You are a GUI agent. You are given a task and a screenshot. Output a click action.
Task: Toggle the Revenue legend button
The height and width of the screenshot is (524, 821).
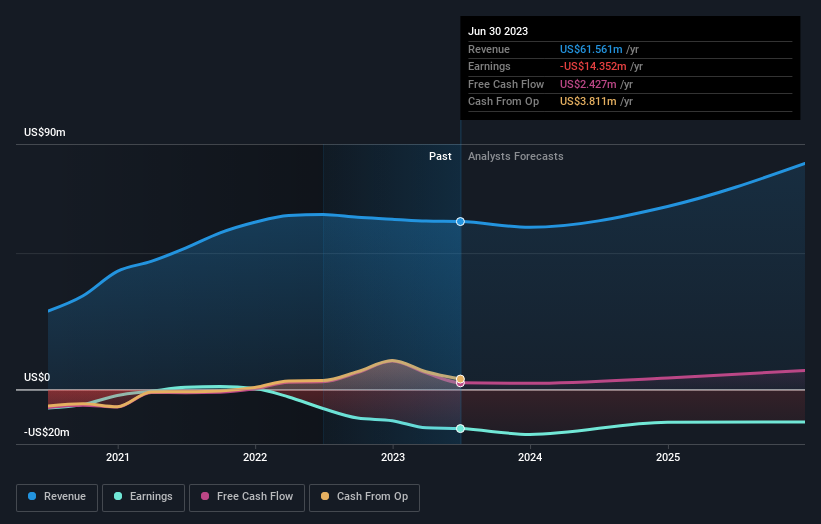tap(57, 497)
